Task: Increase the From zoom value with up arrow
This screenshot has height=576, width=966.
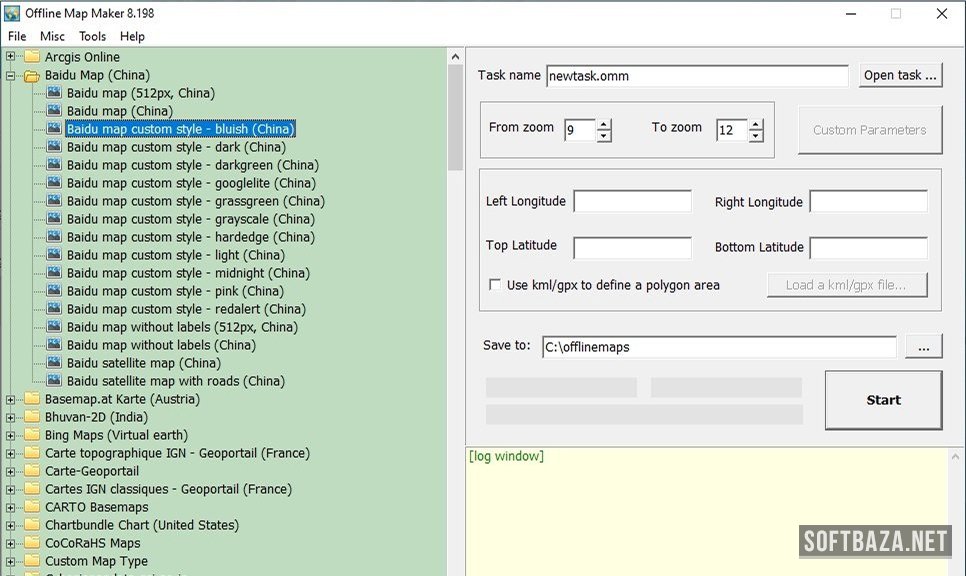Action: pyautogui.click(x=604, y=124)
